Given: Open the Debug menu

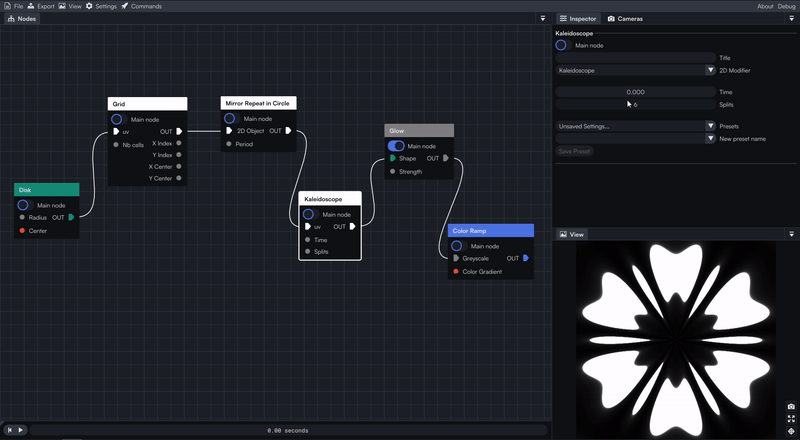Looking at the screenshot, I should pyautogui.click(x=786, y=6).
